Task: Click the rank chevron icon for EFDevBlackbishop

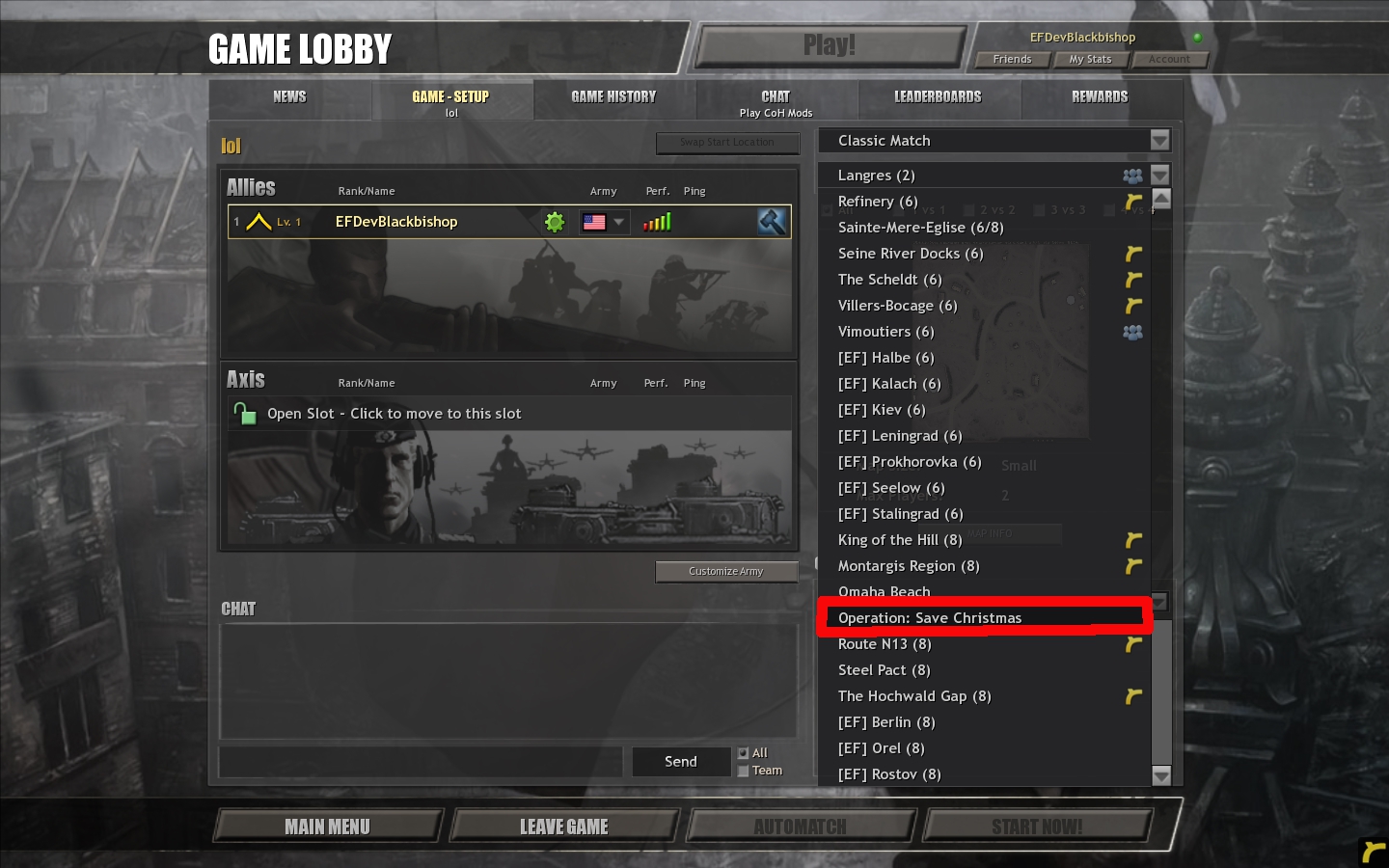Action: click(x=259, y=222)
